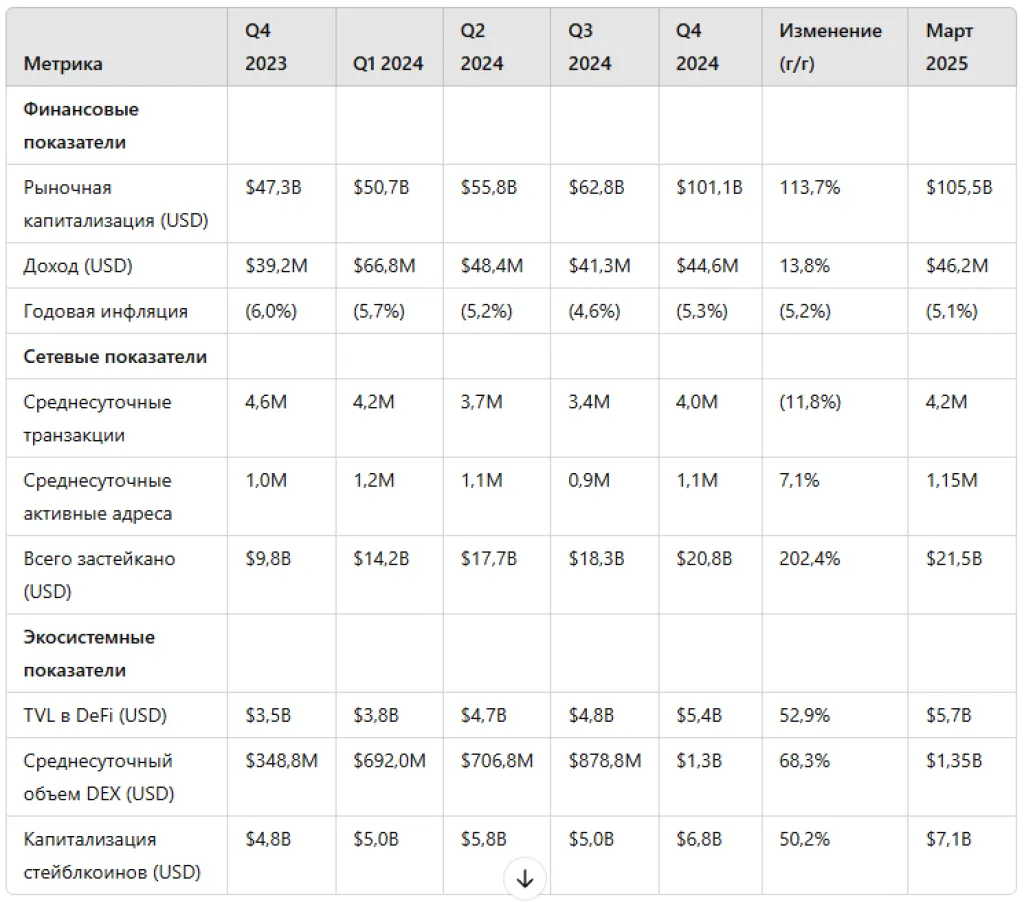
Task: Select the Среднесуточные транзакции row label
Action: tap(97, 419)
